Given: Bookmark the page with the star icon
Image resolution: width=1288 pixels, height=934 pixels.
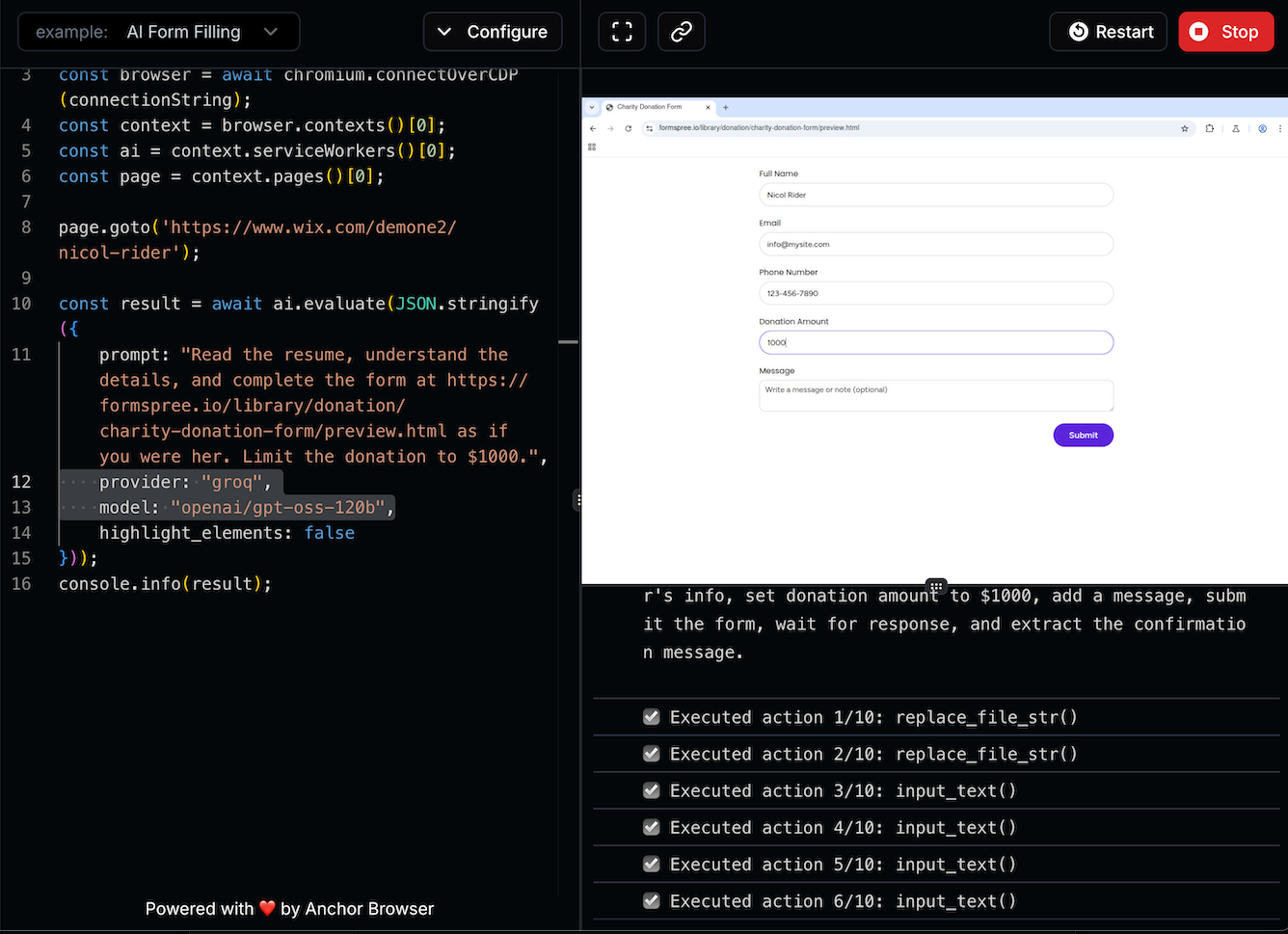Looking at the screenshot, I should [x=1185, y=127].
